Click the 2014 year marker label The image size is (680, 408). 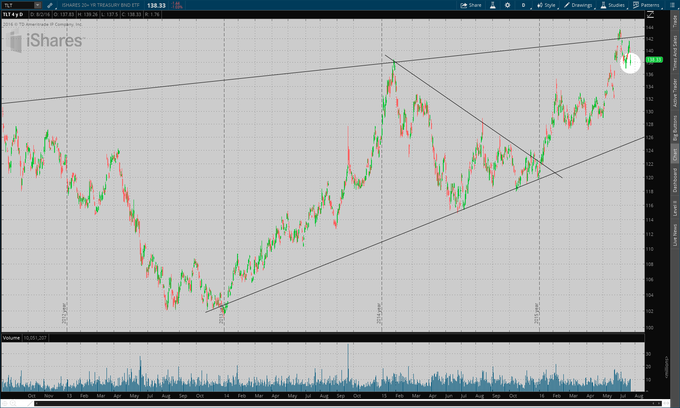click(379, 314)
